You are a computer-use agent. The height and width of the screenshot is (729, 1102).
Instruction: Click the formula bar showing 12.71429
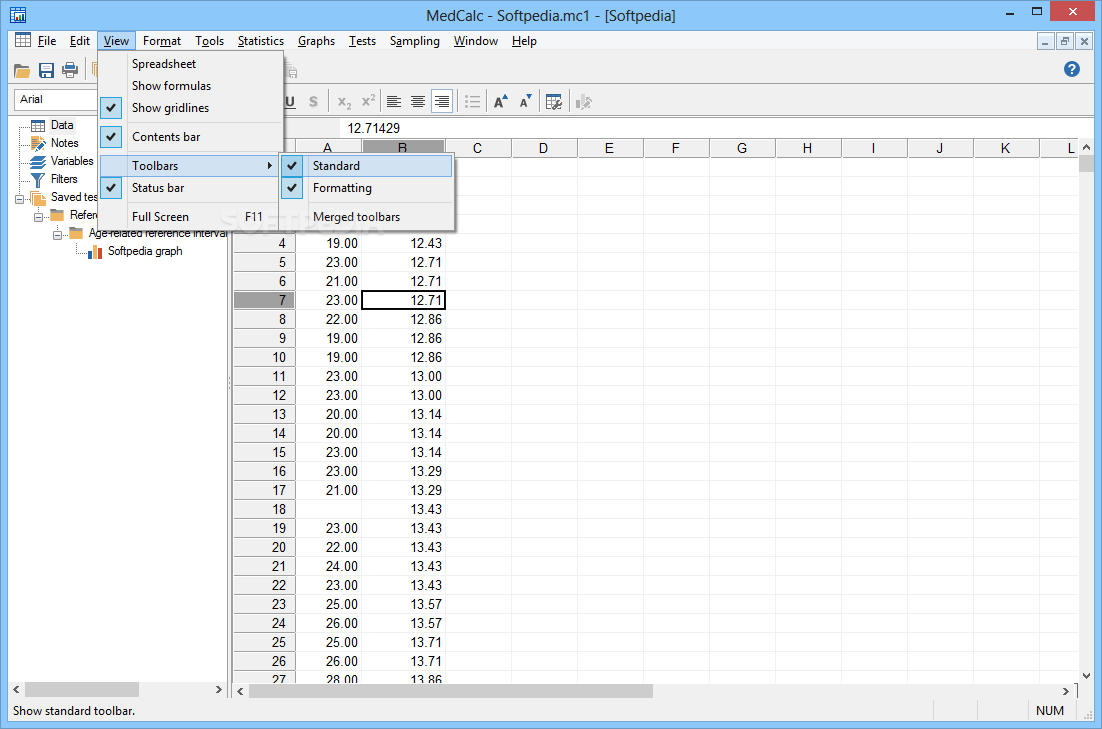coord(717,128)
